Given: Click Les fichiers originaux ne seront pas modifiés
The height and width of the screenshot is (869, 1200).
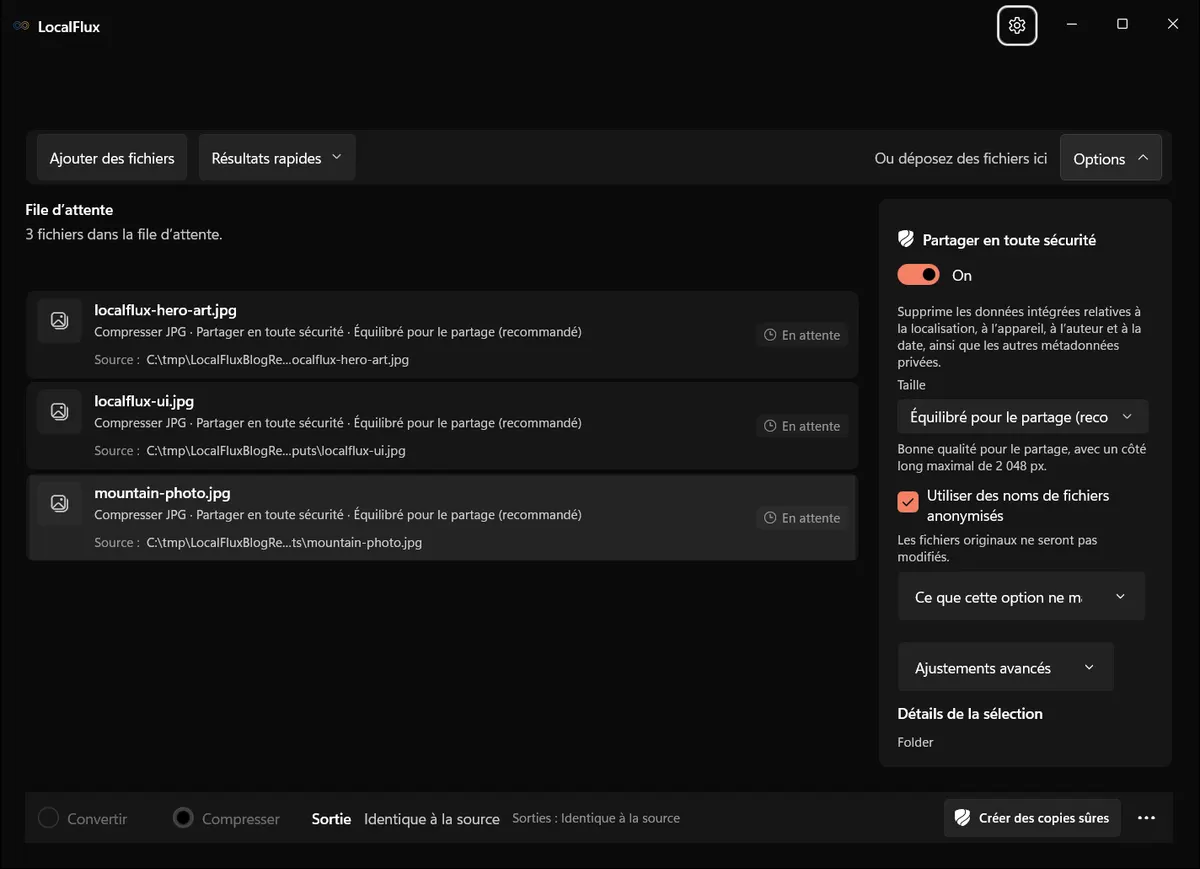Looking at the screenshot, I should [997, 548].
